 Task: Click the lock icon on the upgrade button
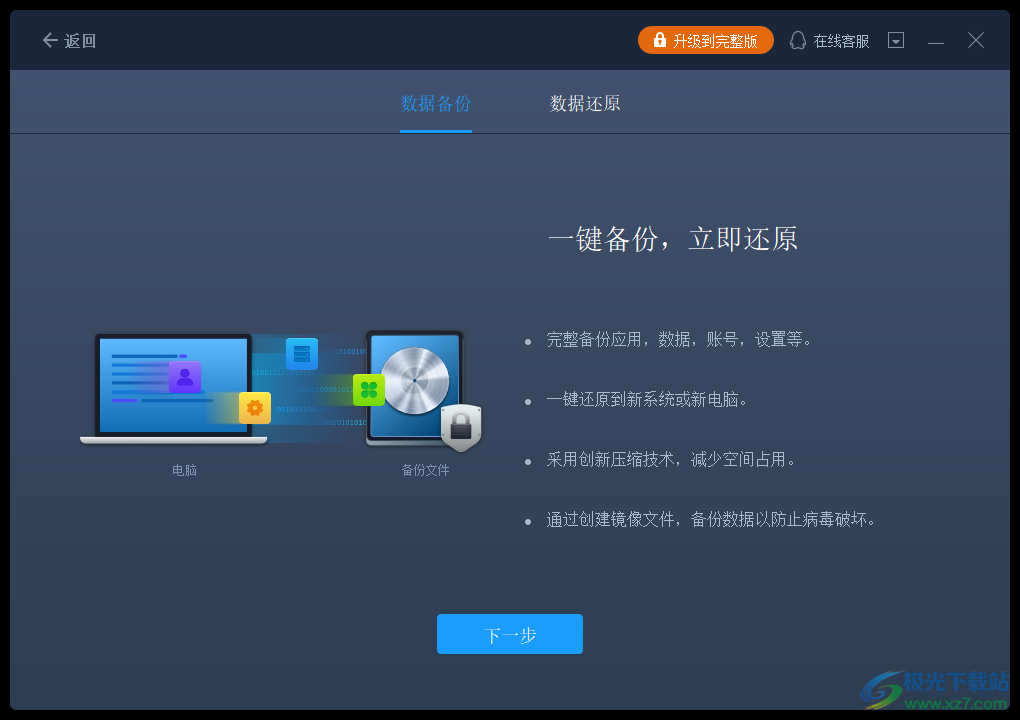pyautogui.click(x=659, y=40)
